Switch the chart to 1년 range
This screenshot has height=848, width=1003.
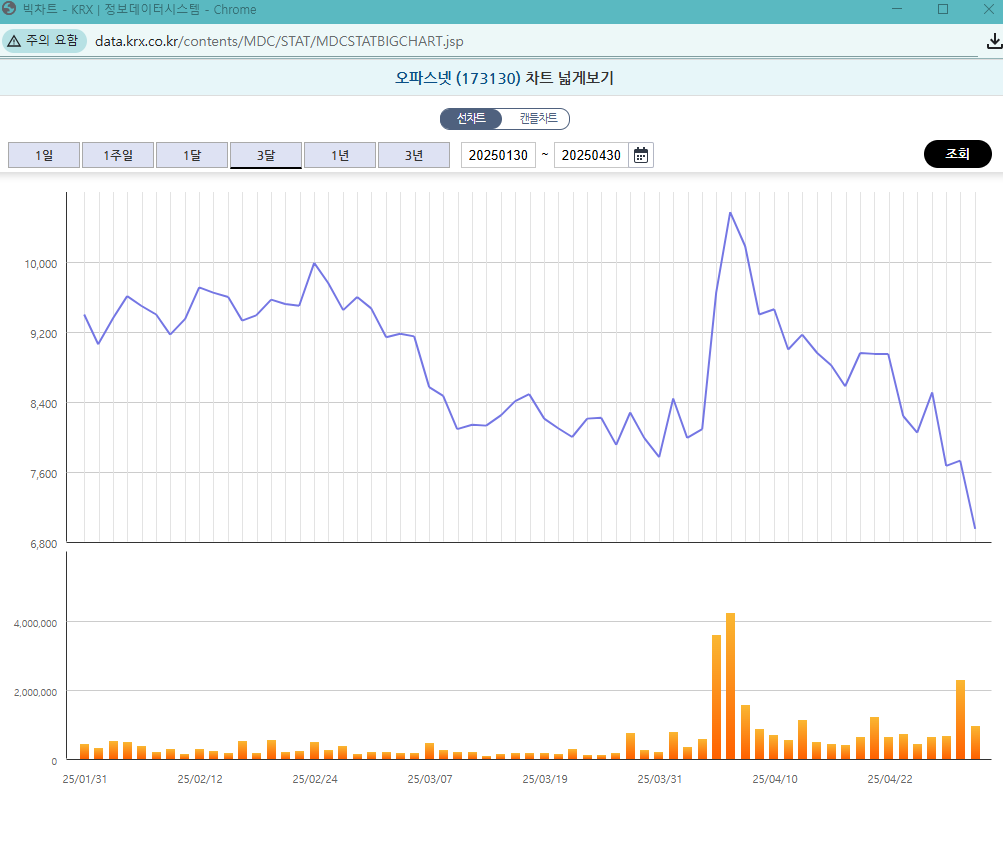(339, 154)
